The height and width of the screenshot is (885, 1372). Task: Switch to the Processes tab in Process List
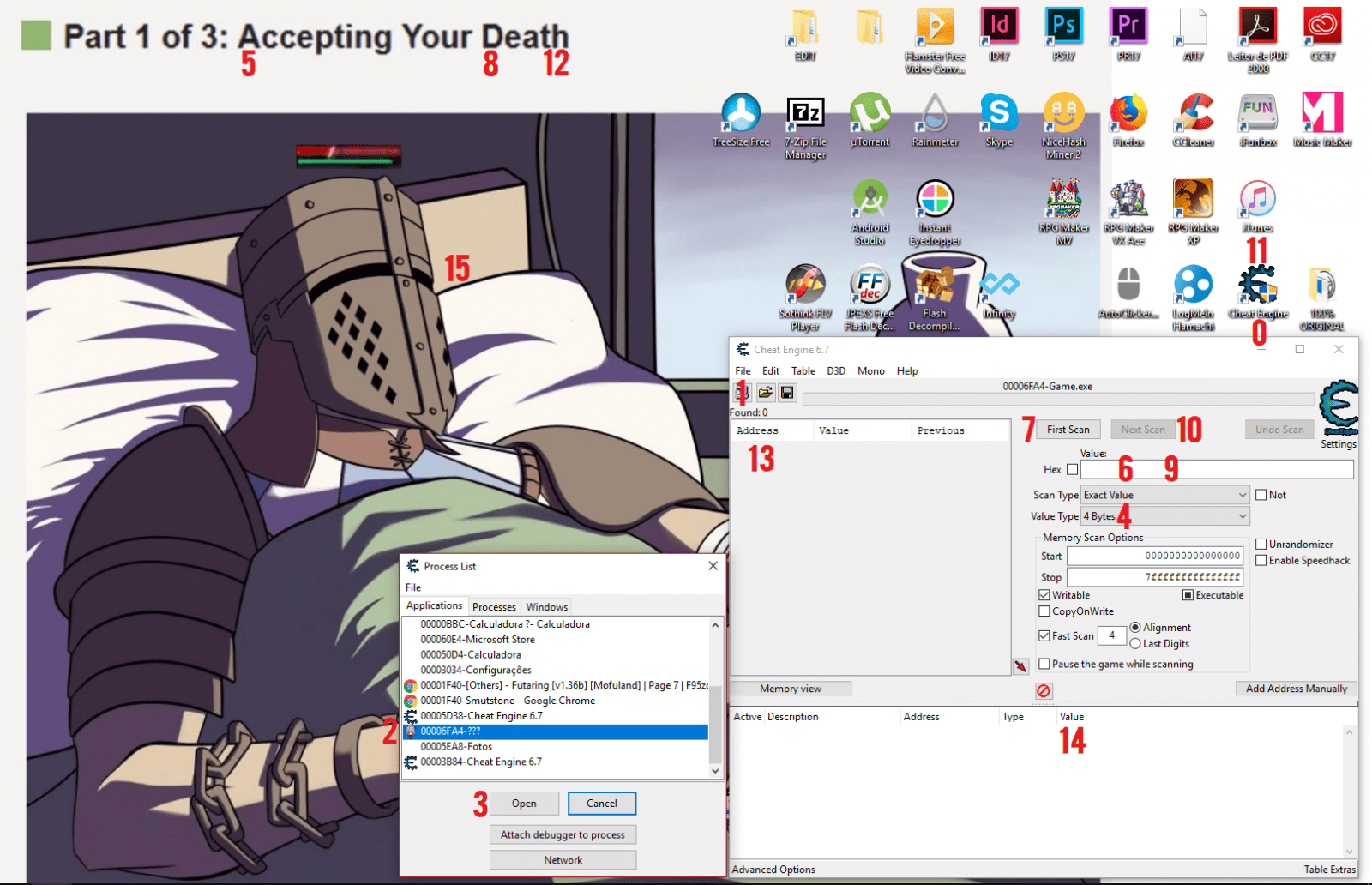pyautogui.click(x=494, y=606)
